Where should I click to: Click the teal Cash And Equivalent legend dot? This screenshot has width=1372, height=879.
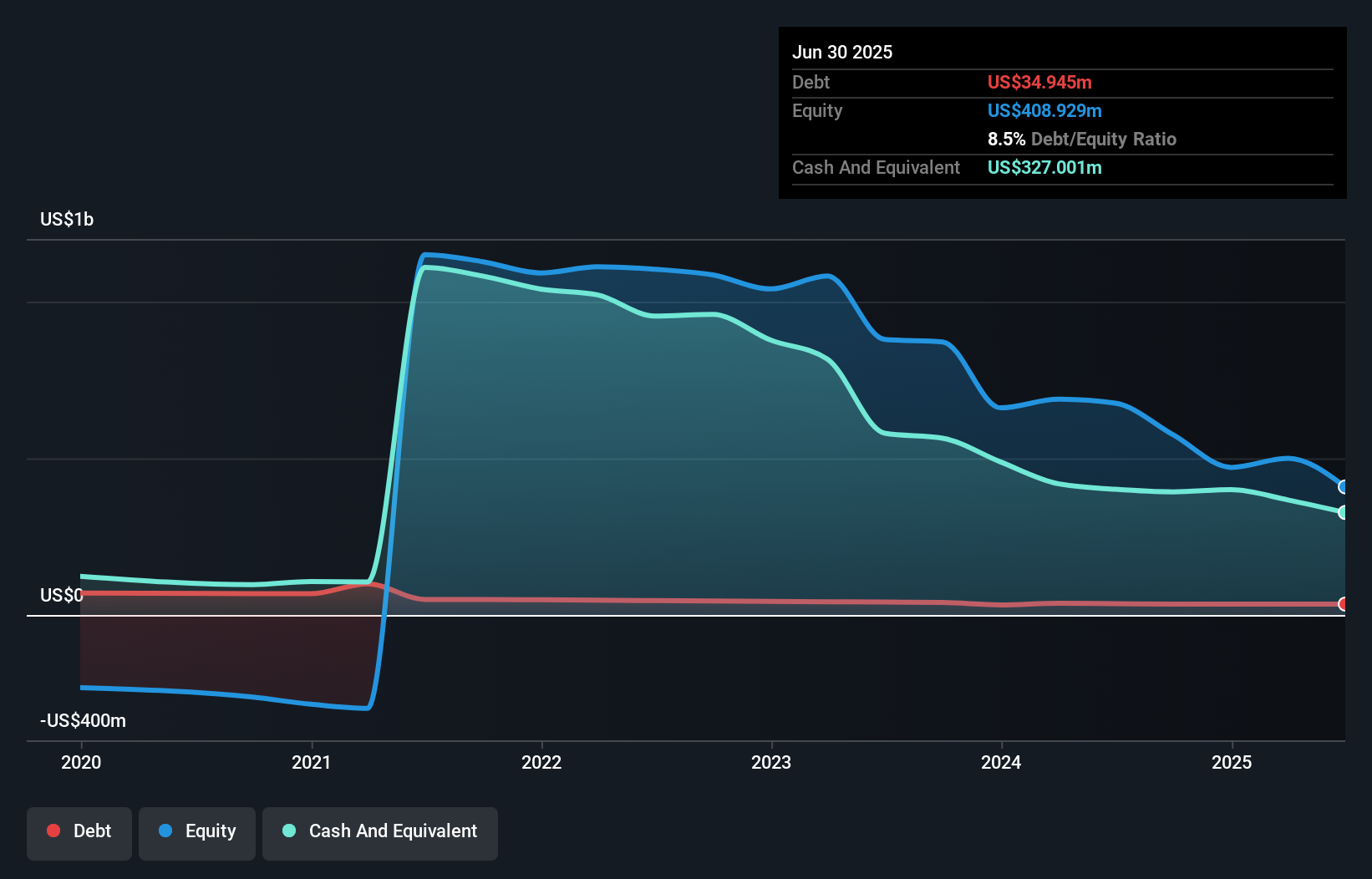point(289,831)
